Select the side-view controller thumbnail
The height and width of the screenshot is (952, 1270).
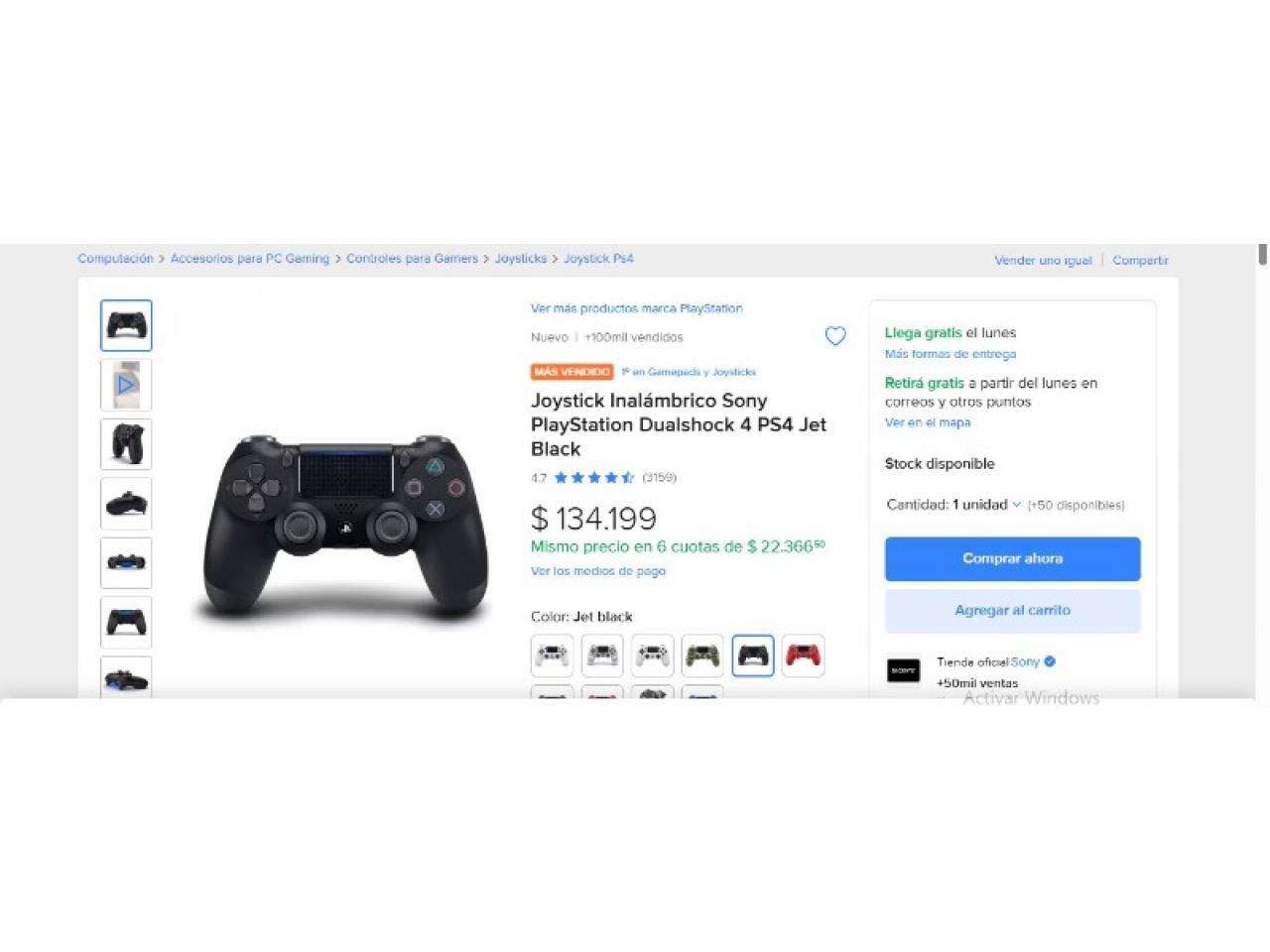(x=126, y=504)
